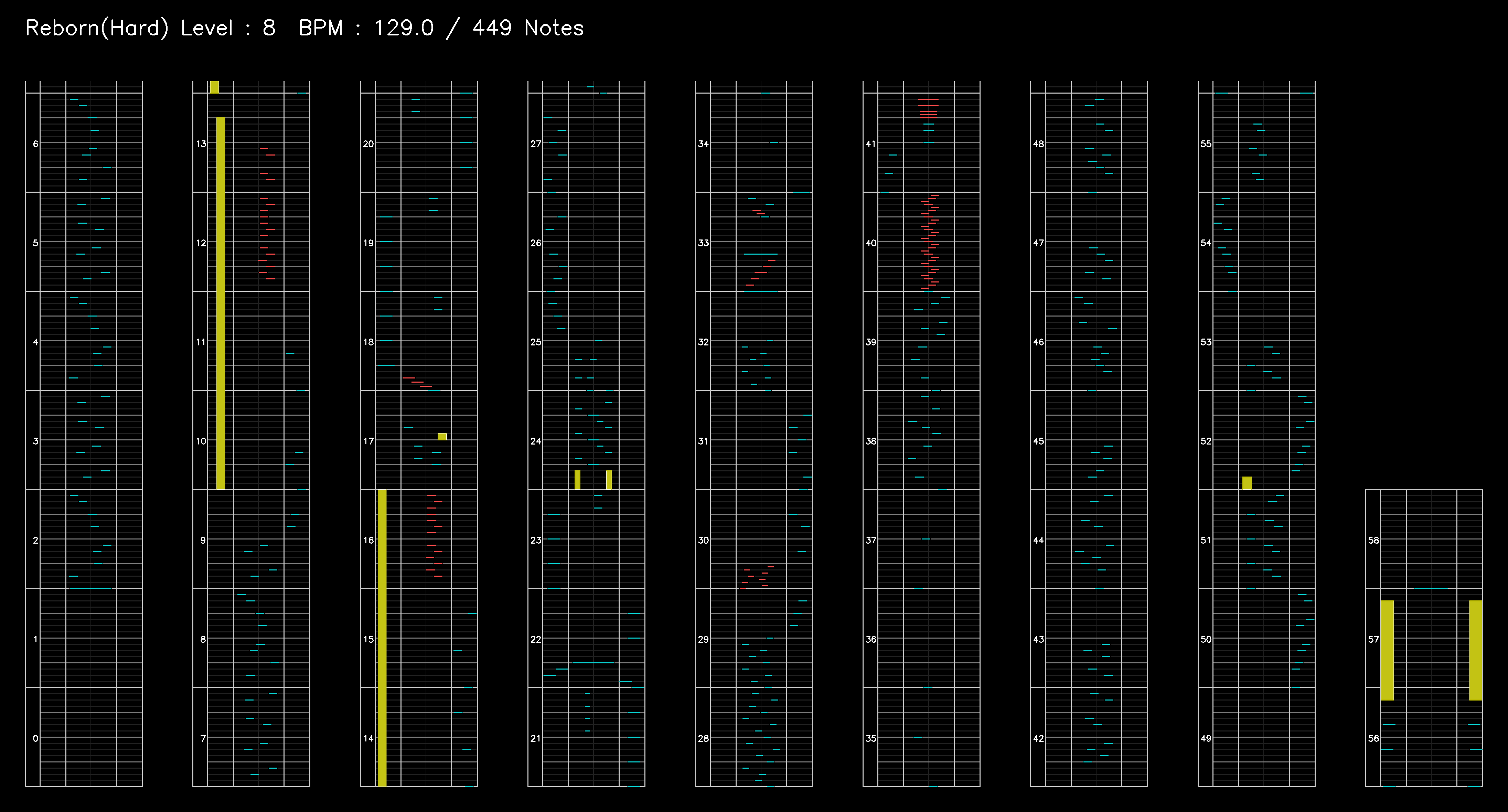The width and height of the screenshot is (1508, 812).
Task: Click measure number 55
Action: (1206, 143)
